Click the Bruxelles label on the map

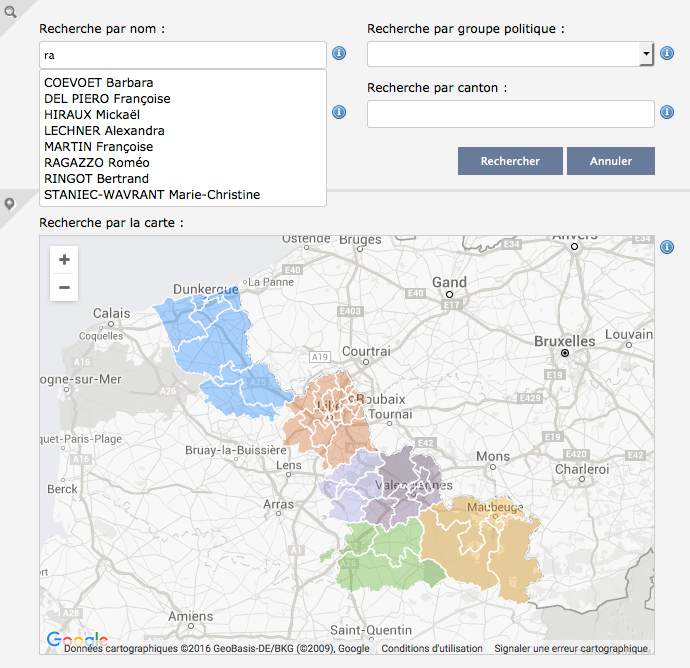click(x=565, y=341)
